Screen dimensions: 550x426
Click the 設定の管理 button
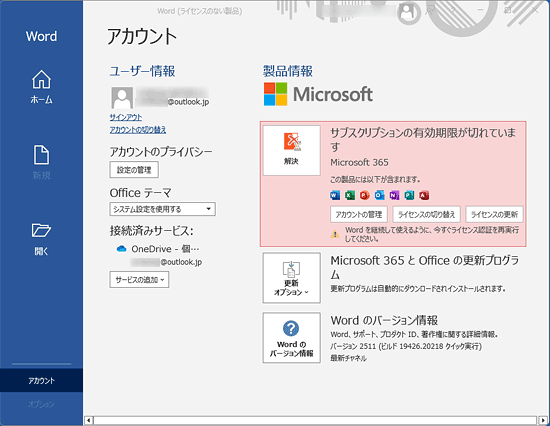134,170
